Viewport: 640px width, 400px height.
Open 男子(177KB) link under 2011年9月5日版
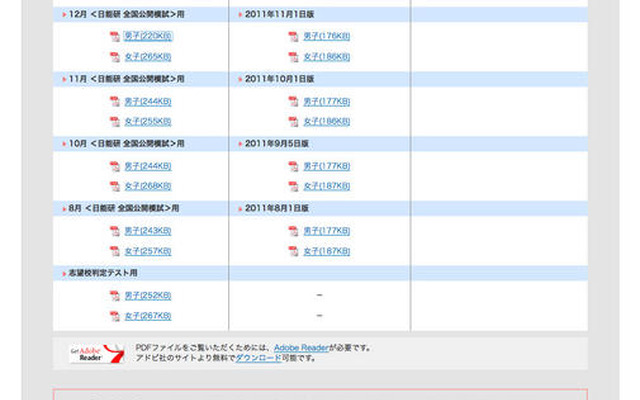pos(327,166)
